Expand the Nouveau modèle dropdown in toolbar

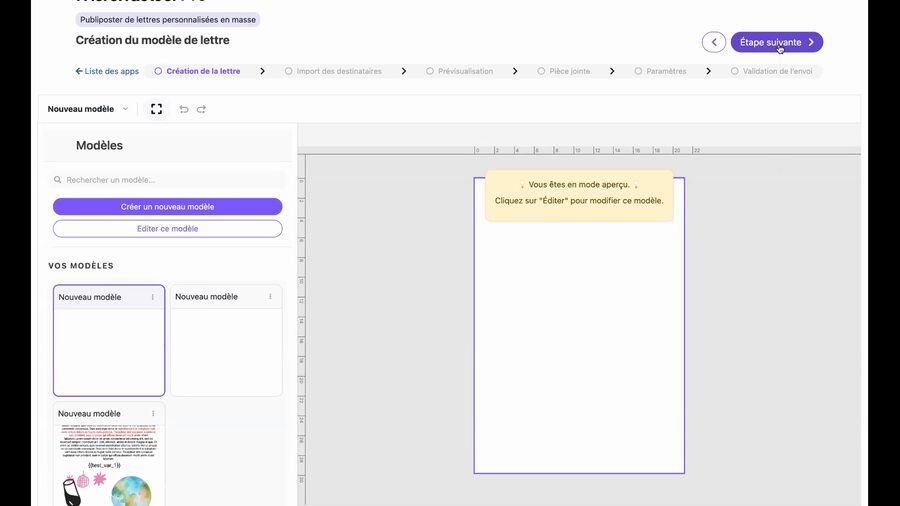88,109
